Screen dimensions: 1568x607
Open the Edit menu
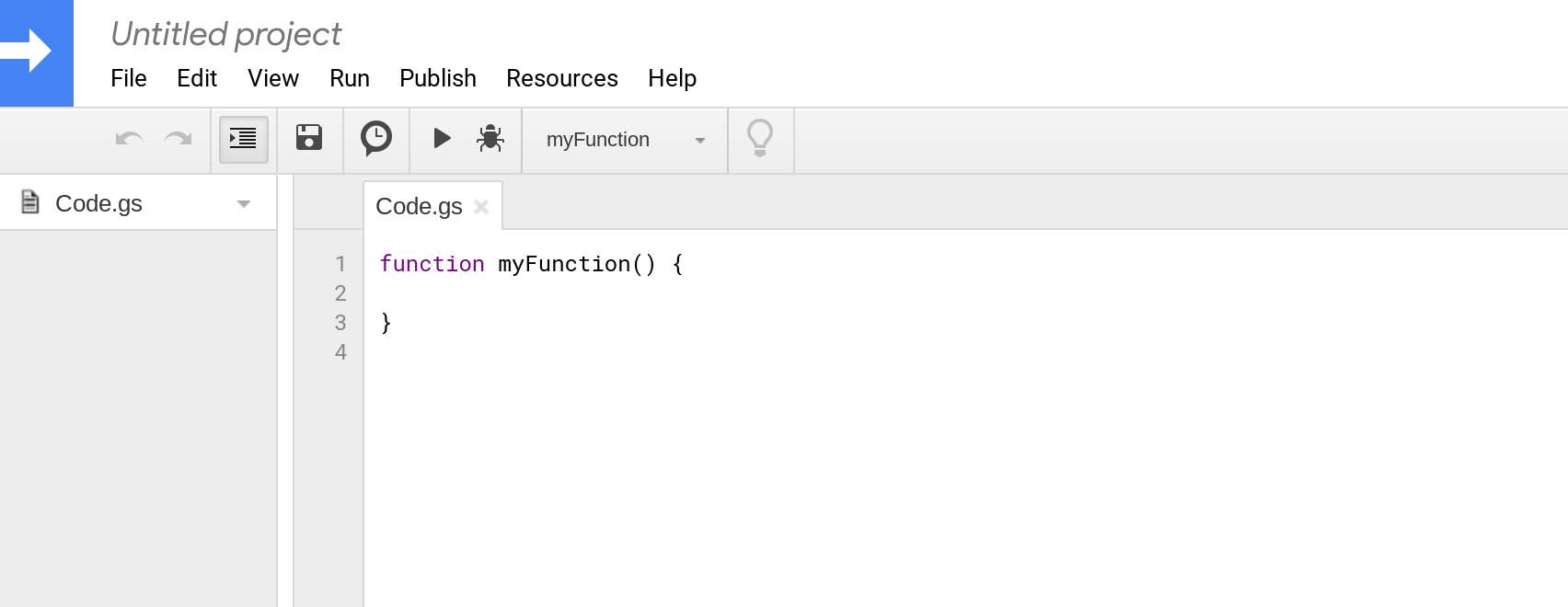tap(197, 78)
